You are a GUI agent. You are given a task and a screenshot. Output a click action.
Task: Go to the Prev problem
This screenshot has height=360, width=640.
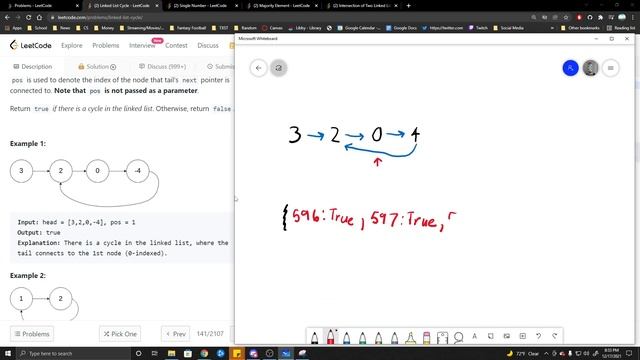(x=176, y=334)
